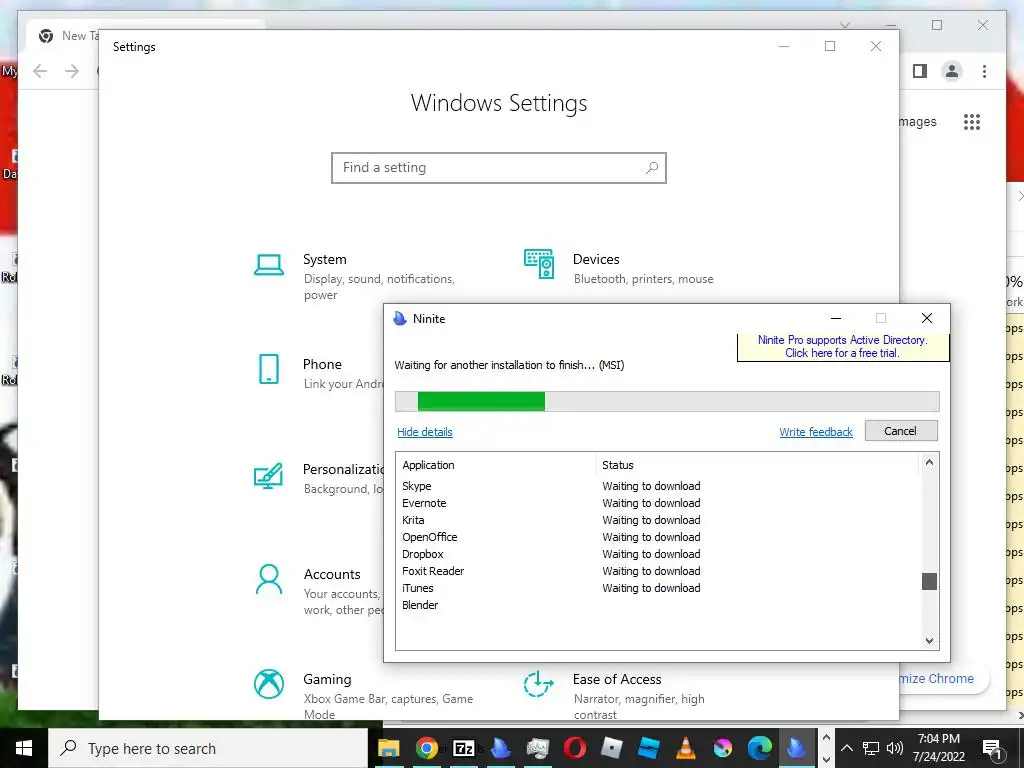This screenshot has width=1024, height=768.
Task: Click the Ninite logo in the title bar
Action: (x=400, y=319)
